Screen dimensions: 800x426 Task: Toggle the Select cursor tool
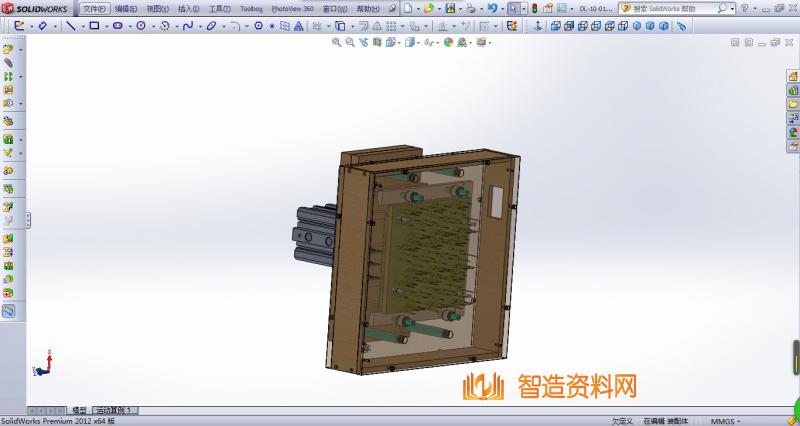click(512, 8)
